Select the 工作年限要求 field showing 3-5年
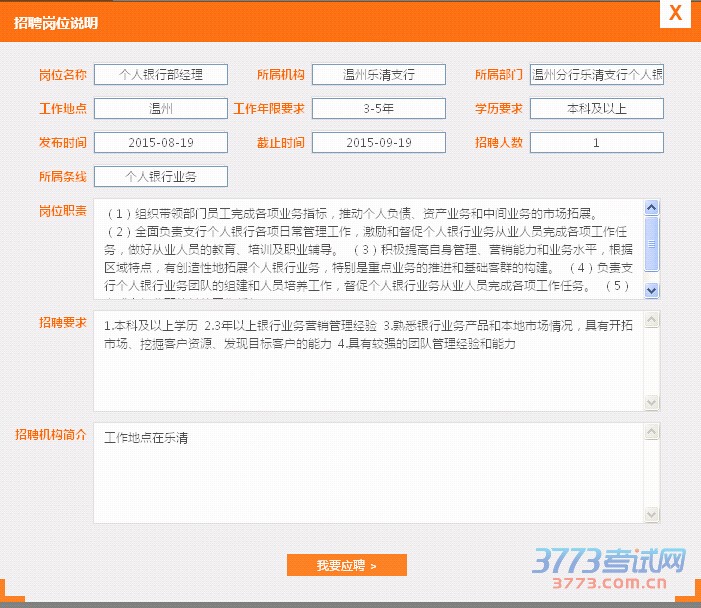The image size is (701, 608). tap(378, 109)
